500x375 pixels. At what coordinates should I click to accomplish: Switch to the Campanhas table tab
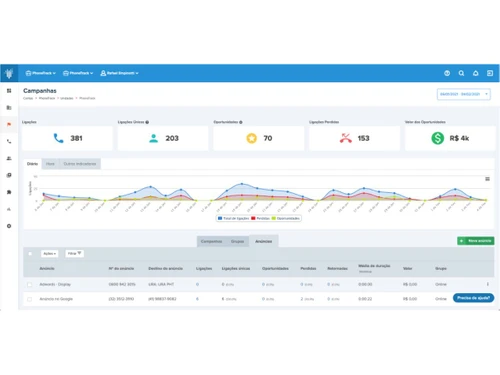point(211,241)
